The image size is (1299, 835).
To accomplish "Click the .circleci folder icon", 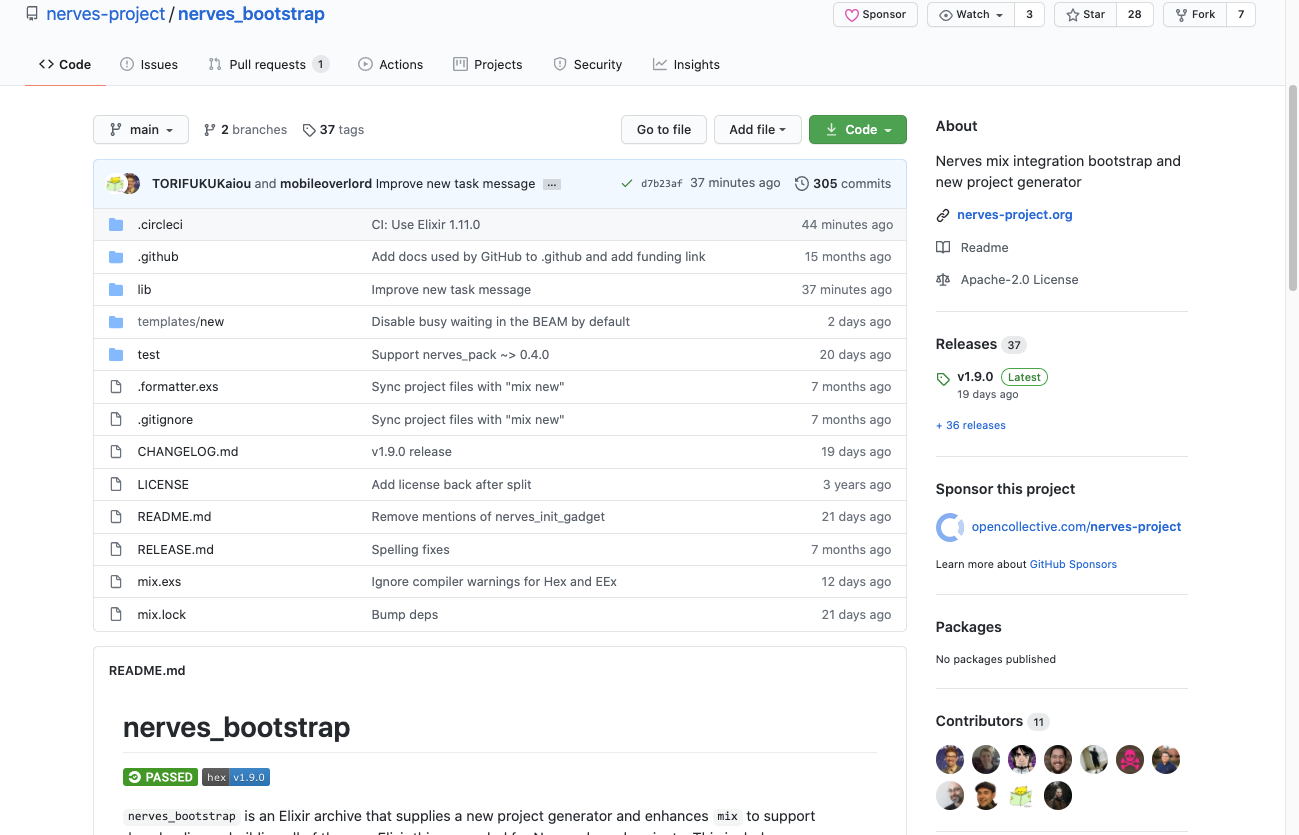I will pos(116,224).
